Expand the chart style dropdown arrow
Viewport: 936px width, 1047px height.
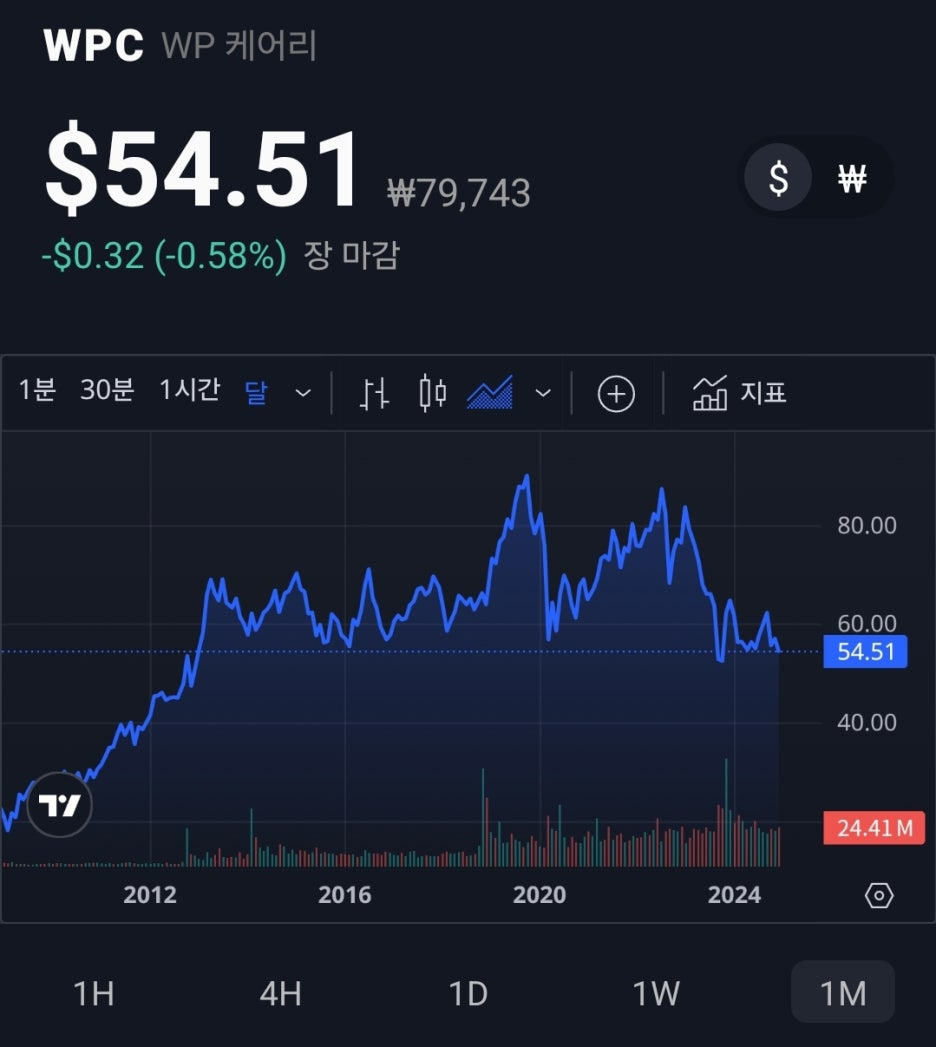click(543, 393)
